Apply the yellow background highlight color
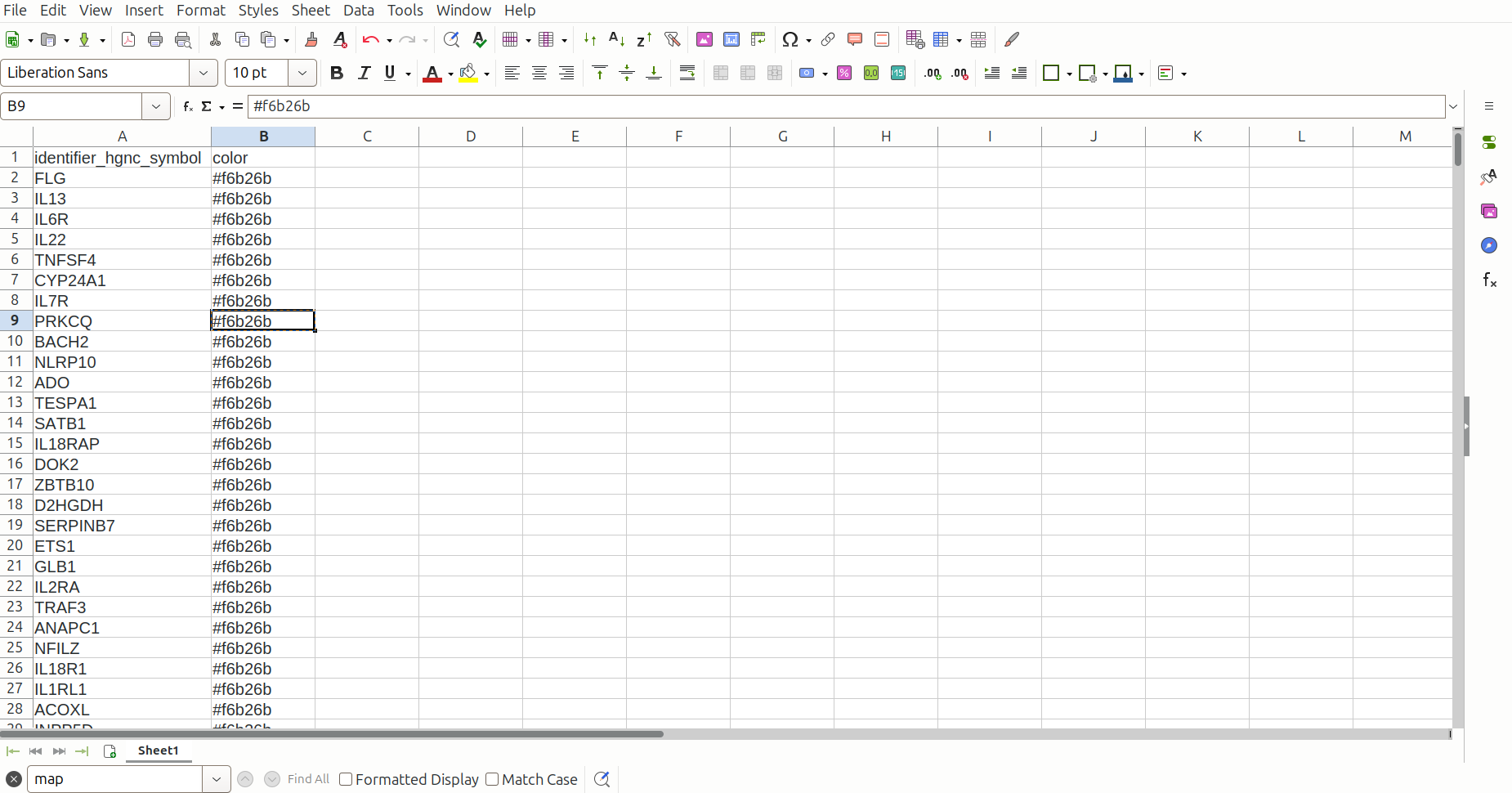Image resolution: width=1512 pixels, height=793 pixels. pyautogui.click(x=468, y=74)
